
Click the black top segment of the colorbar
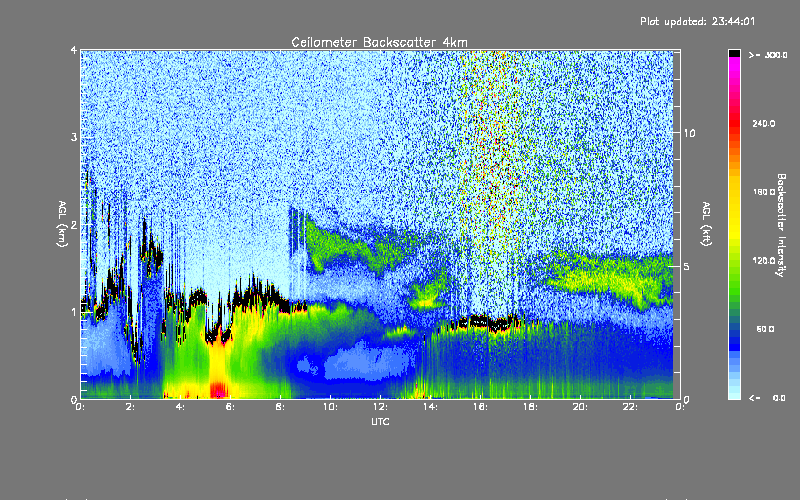[734, 53]
